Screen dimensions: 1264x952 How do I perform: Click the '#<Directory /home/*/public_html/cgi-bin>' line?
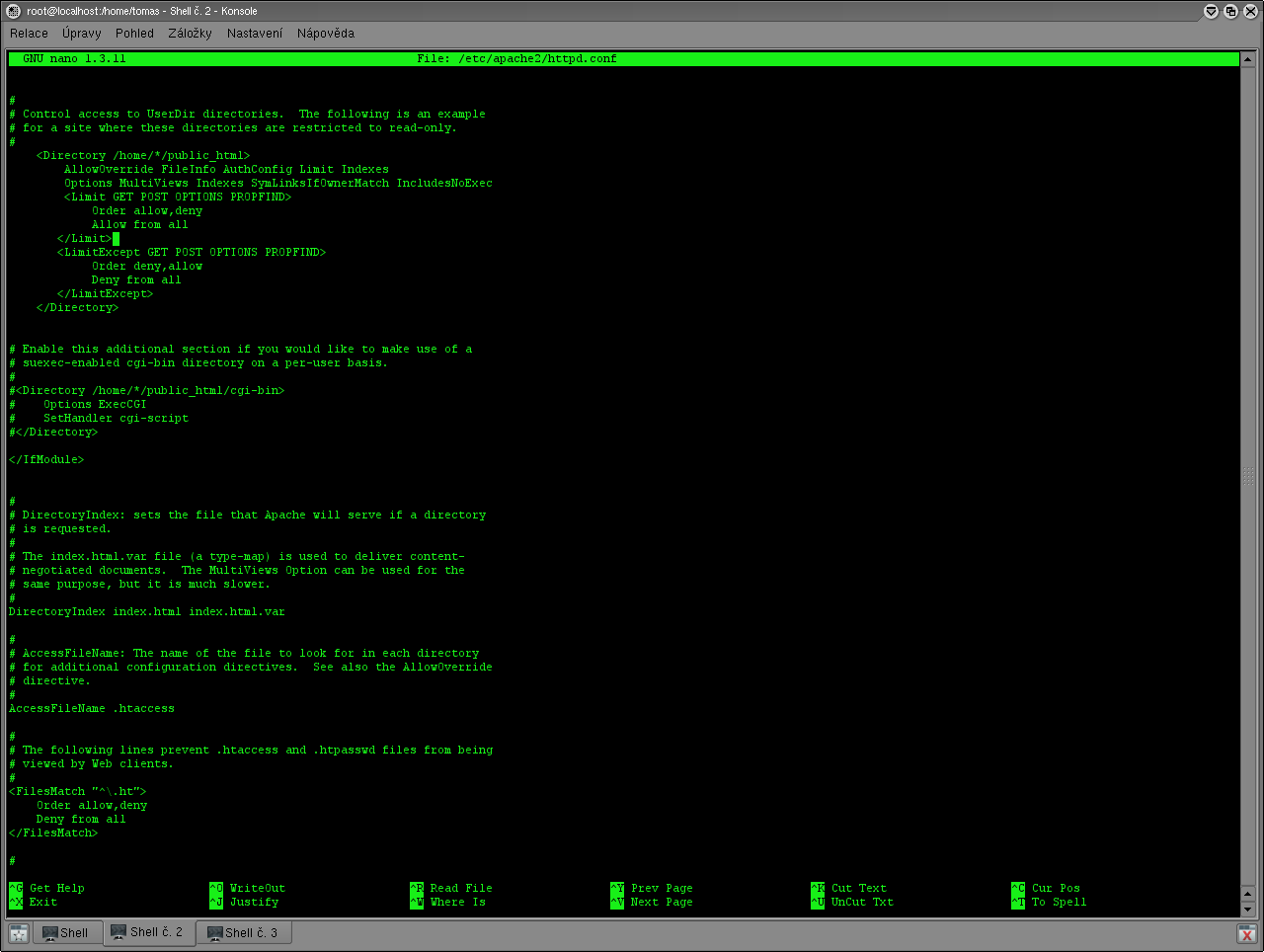pos(146,391)
